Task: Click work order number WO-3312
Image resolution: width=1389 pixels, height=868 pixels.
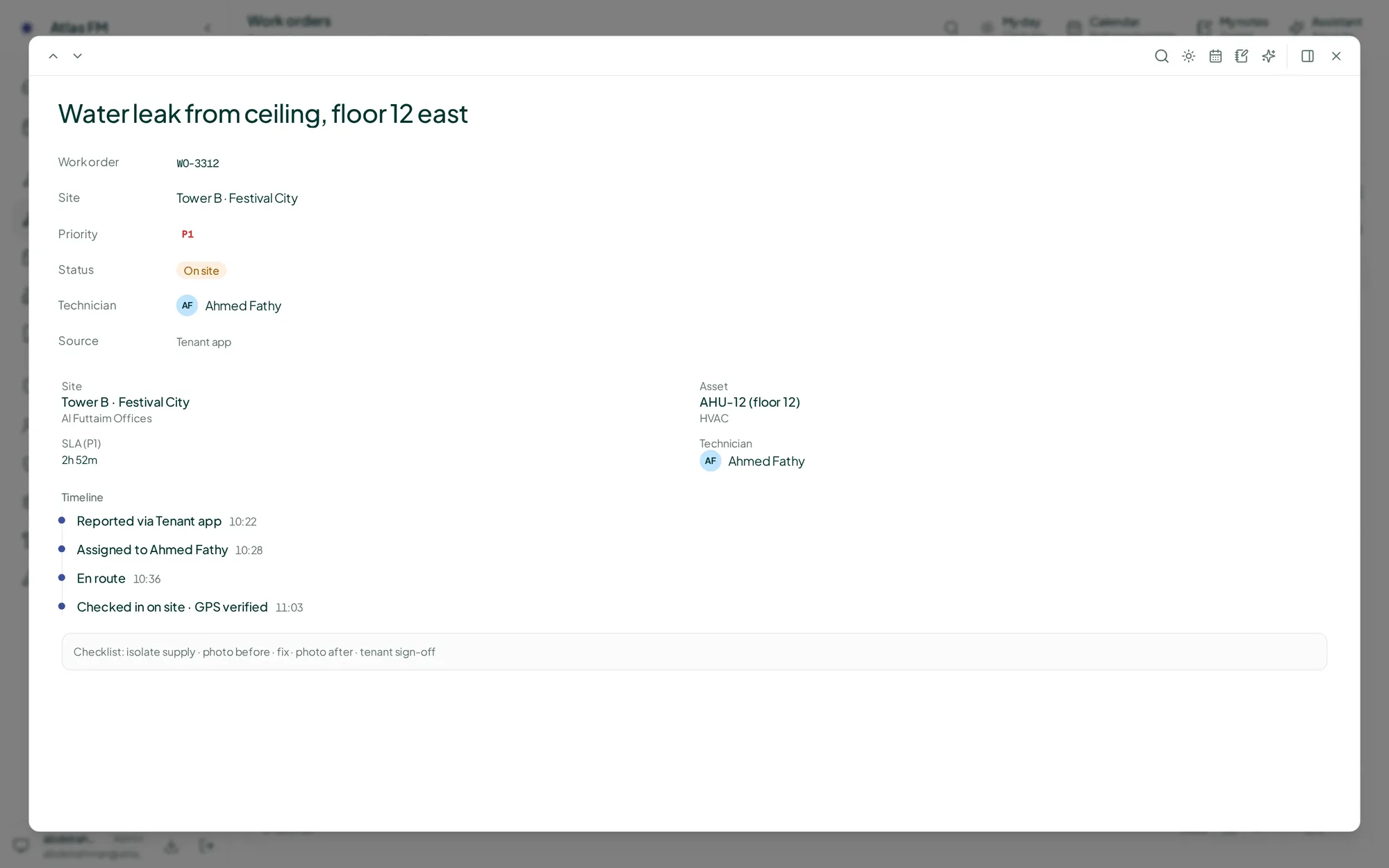Action: pyautogui.click(x=198, y=164)
